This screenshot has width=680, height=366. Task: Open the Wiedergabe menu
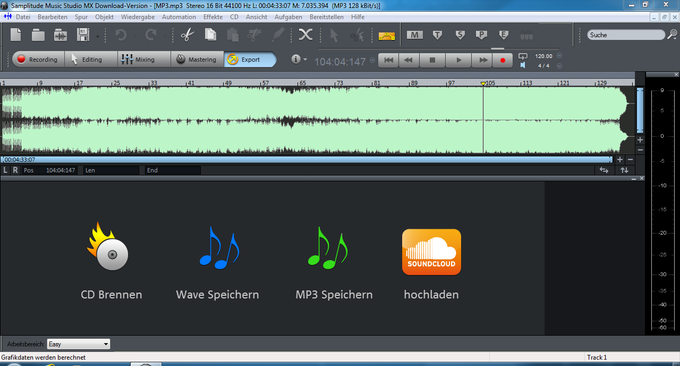(x=138, y=17)
